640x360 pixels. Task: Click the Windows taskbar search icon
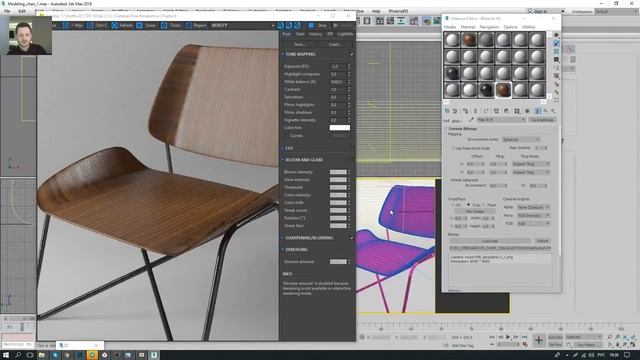click(x=18, y=355)
